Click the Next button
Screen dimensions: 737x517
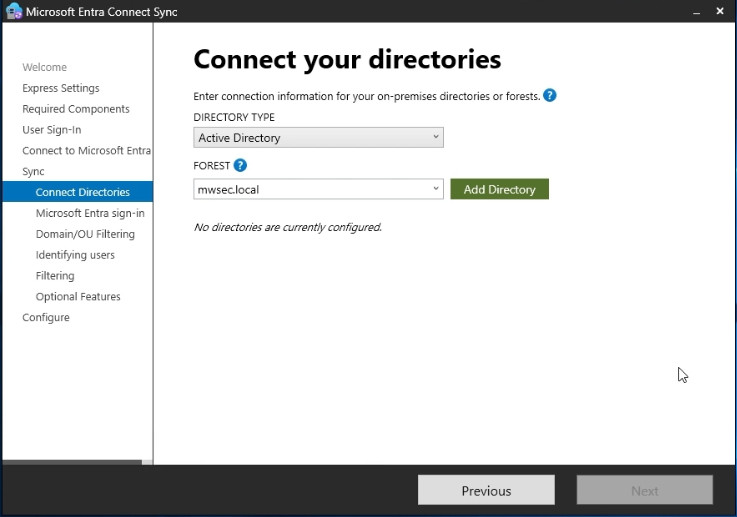(x=644, y=490)
